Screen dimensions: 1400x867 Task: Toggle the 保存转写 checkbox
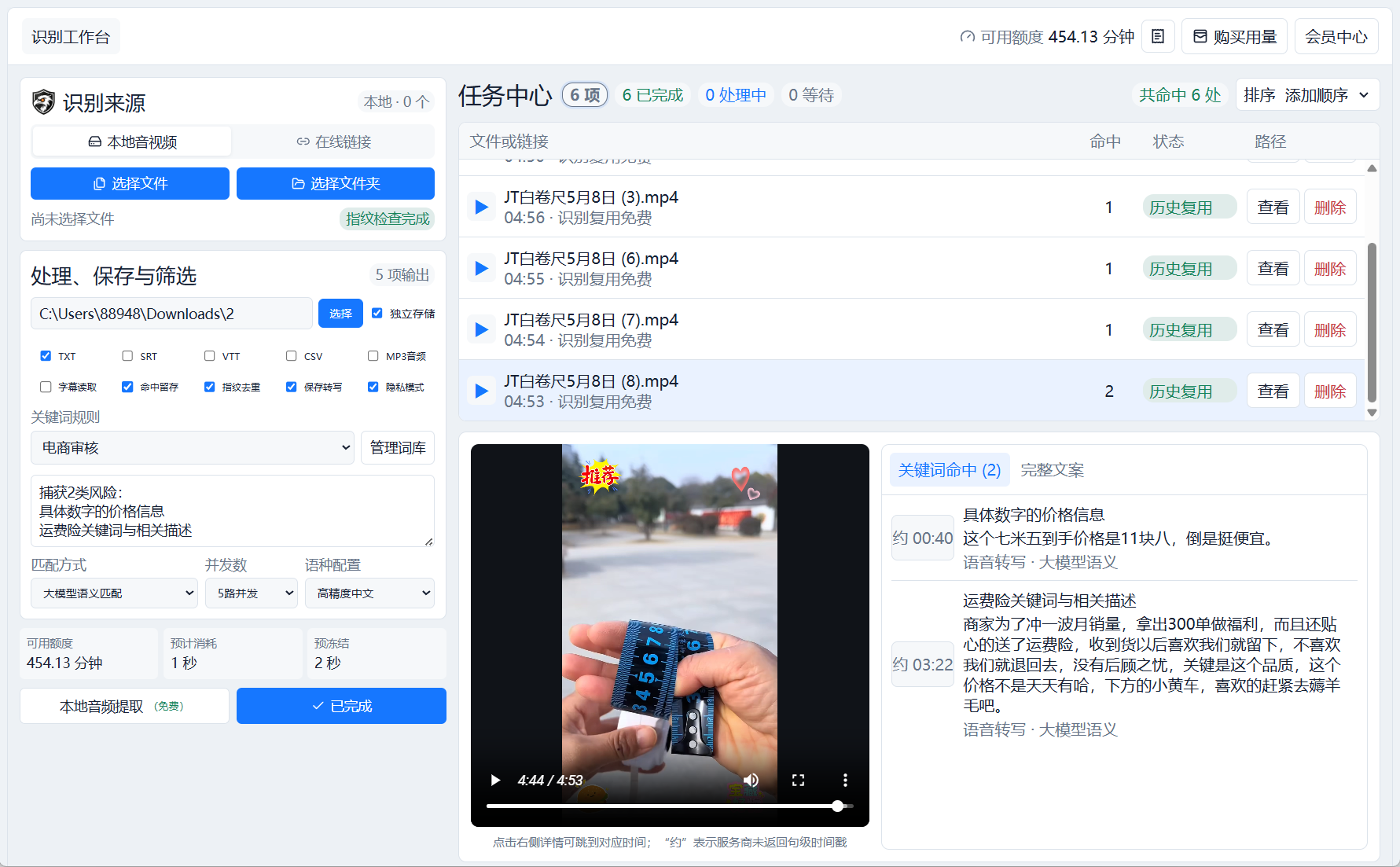(x=291, y=387)
